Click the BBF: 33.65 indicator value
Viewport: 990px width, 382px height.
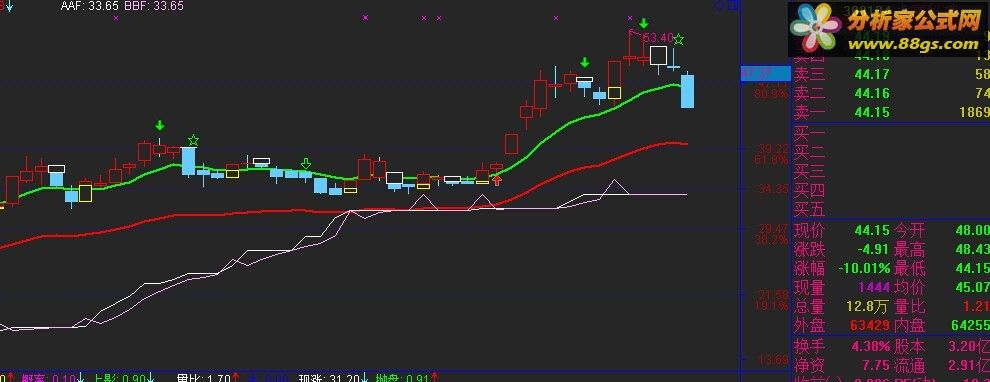pyautogui.click(x=154, y=6)
